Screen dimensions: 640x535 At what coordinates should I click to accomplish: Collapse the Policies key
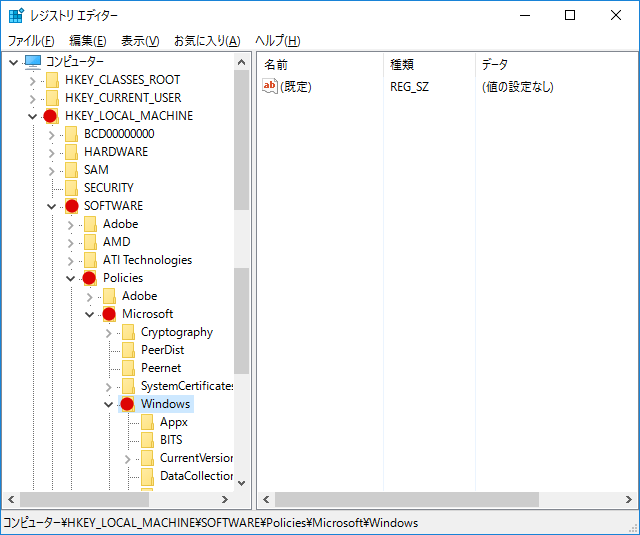pyautogui.click(x=70, y=279)
